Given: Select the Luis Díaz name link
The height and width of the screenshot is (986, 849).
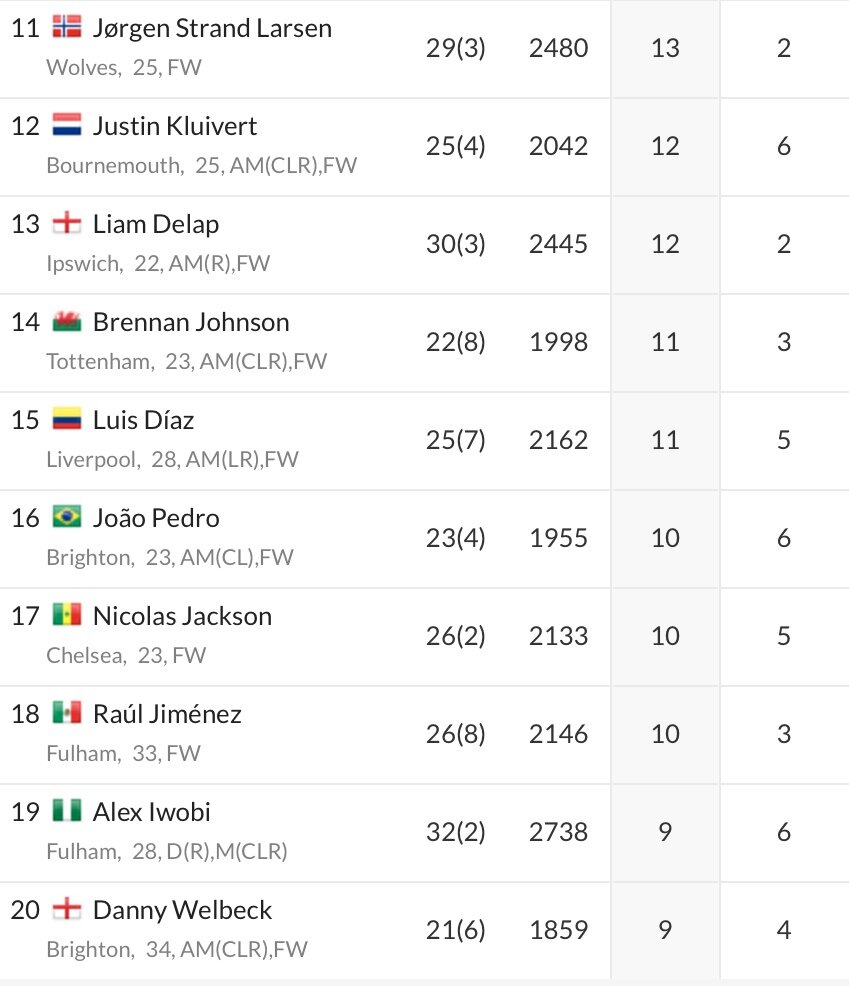Looking at the screenshot, I should coord(143,421).
